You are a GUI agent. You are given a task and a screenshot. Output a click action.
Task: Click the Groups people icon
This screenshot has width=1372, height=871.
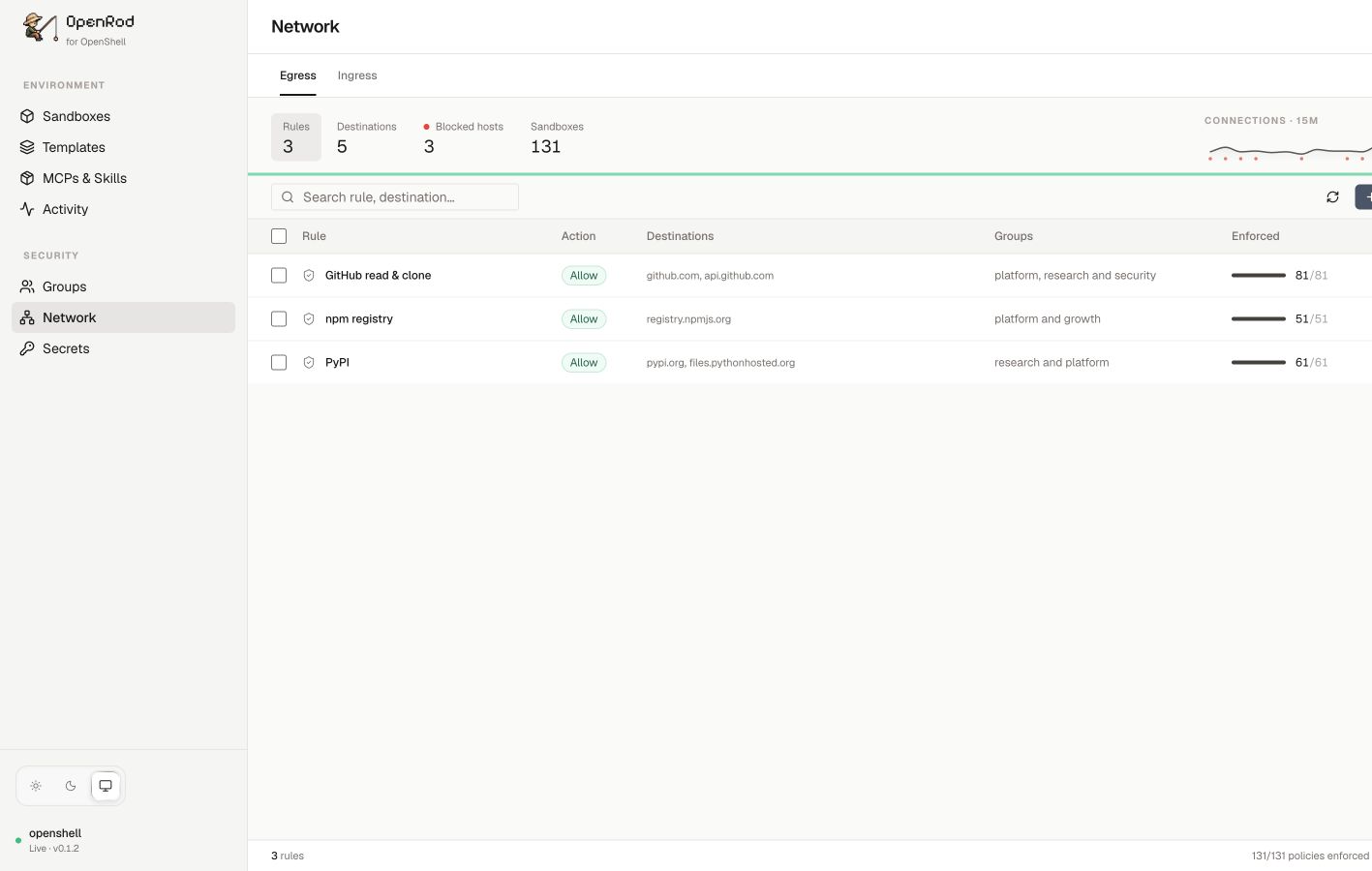click(27, 286)
